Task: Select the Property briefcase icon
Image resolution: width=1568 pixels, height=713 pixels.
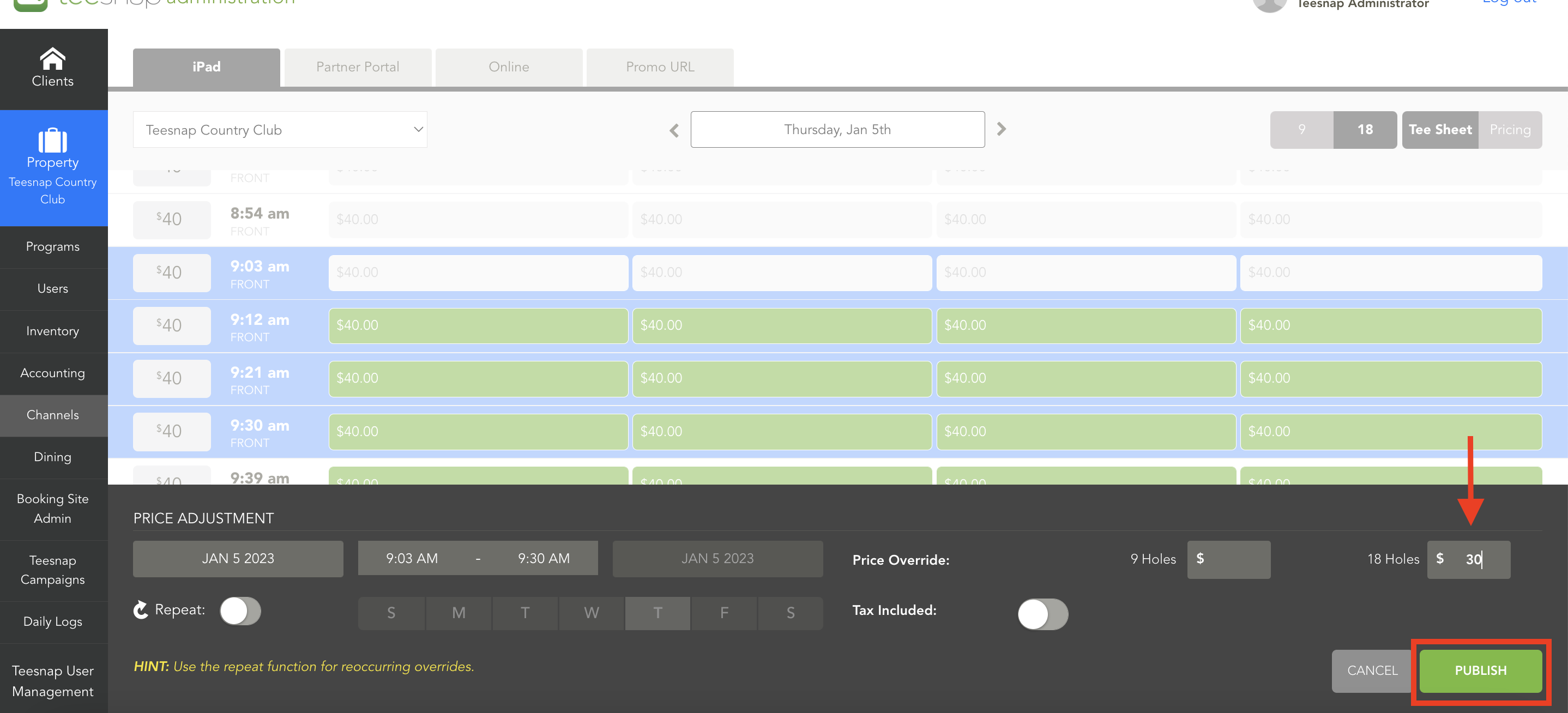Action: pos(52,141)
